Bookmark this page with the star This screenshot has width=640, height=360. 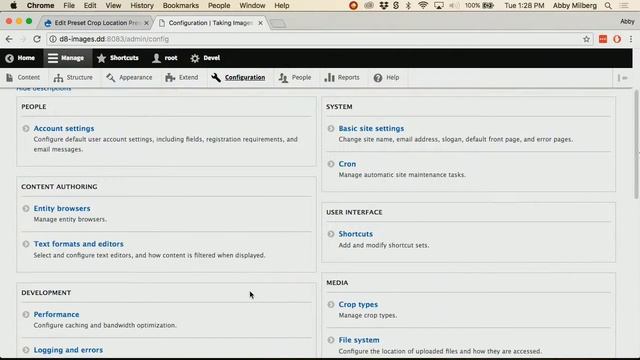click(x=587, y=39)
